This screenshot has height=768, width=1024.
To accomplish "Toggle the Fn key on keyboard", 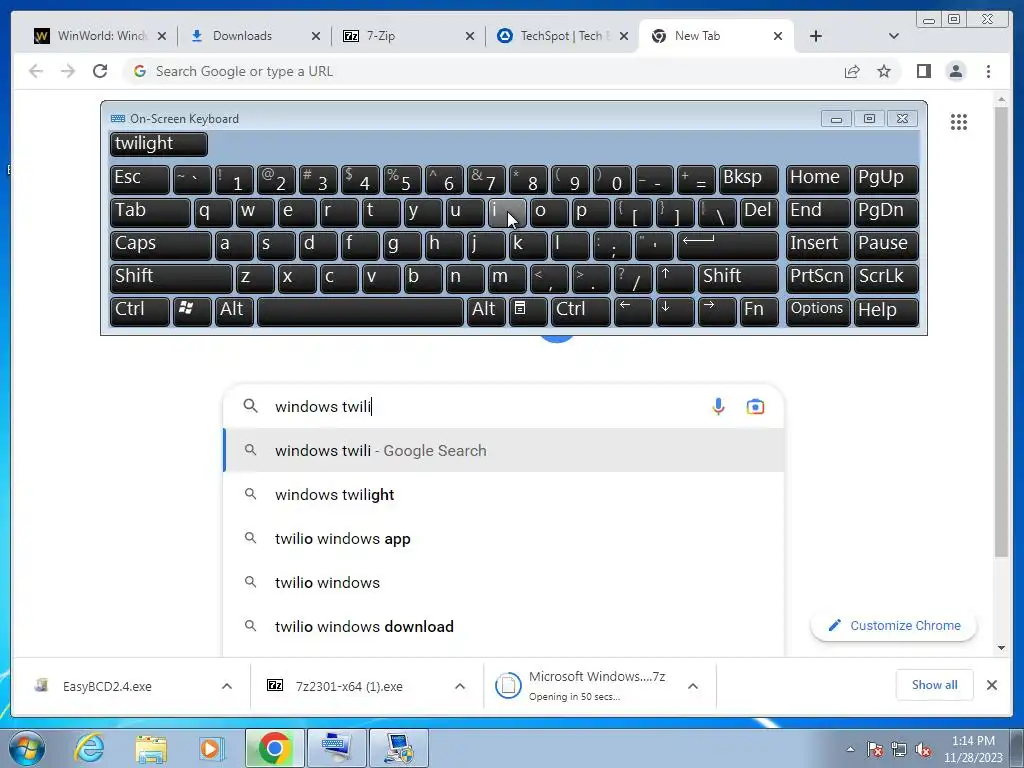I will pos(759,311).
